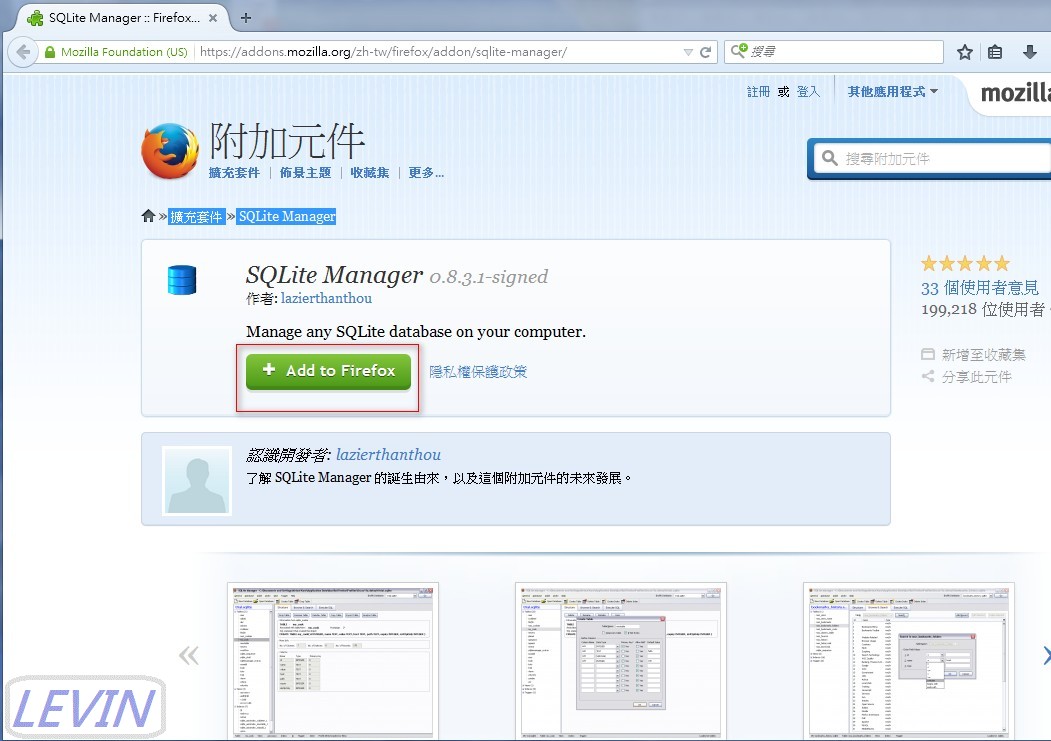
Task: Open the 33 個使用者意見 reviews link
Action: tap(980, 288)
